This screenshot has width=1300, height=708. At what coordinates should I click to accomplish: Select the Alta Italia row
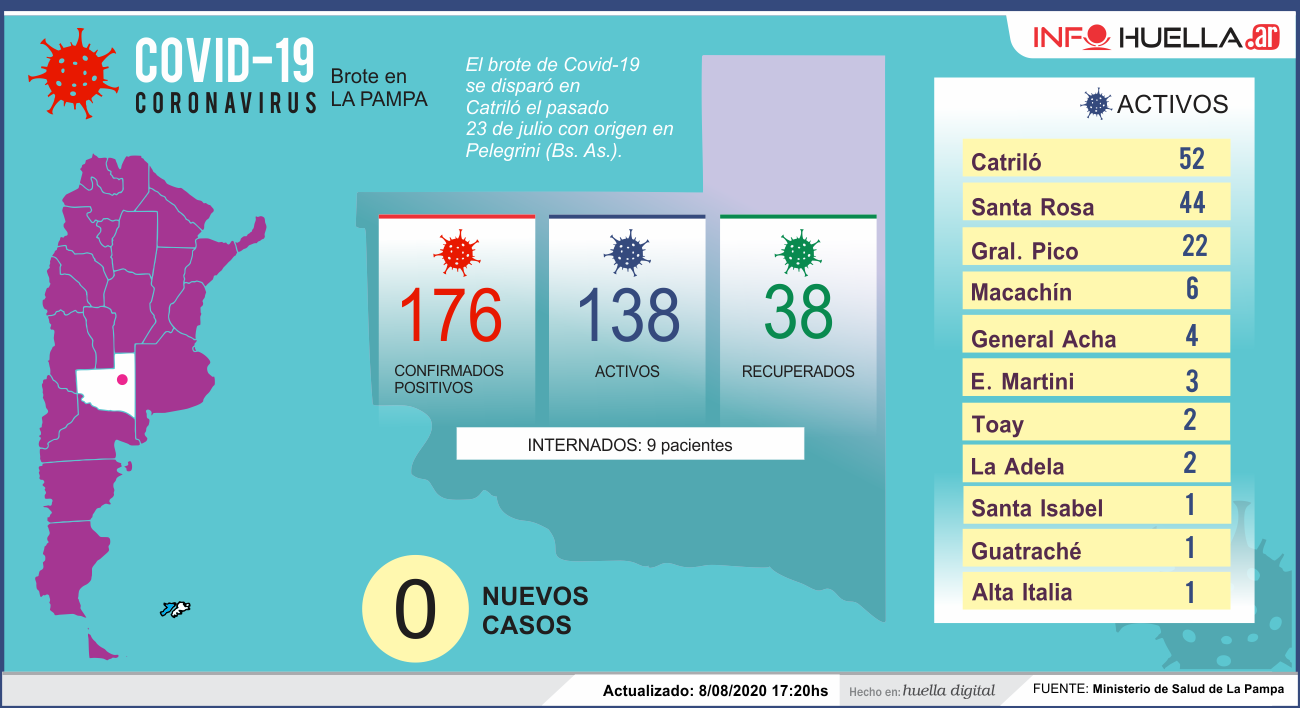pos(1096,591)
